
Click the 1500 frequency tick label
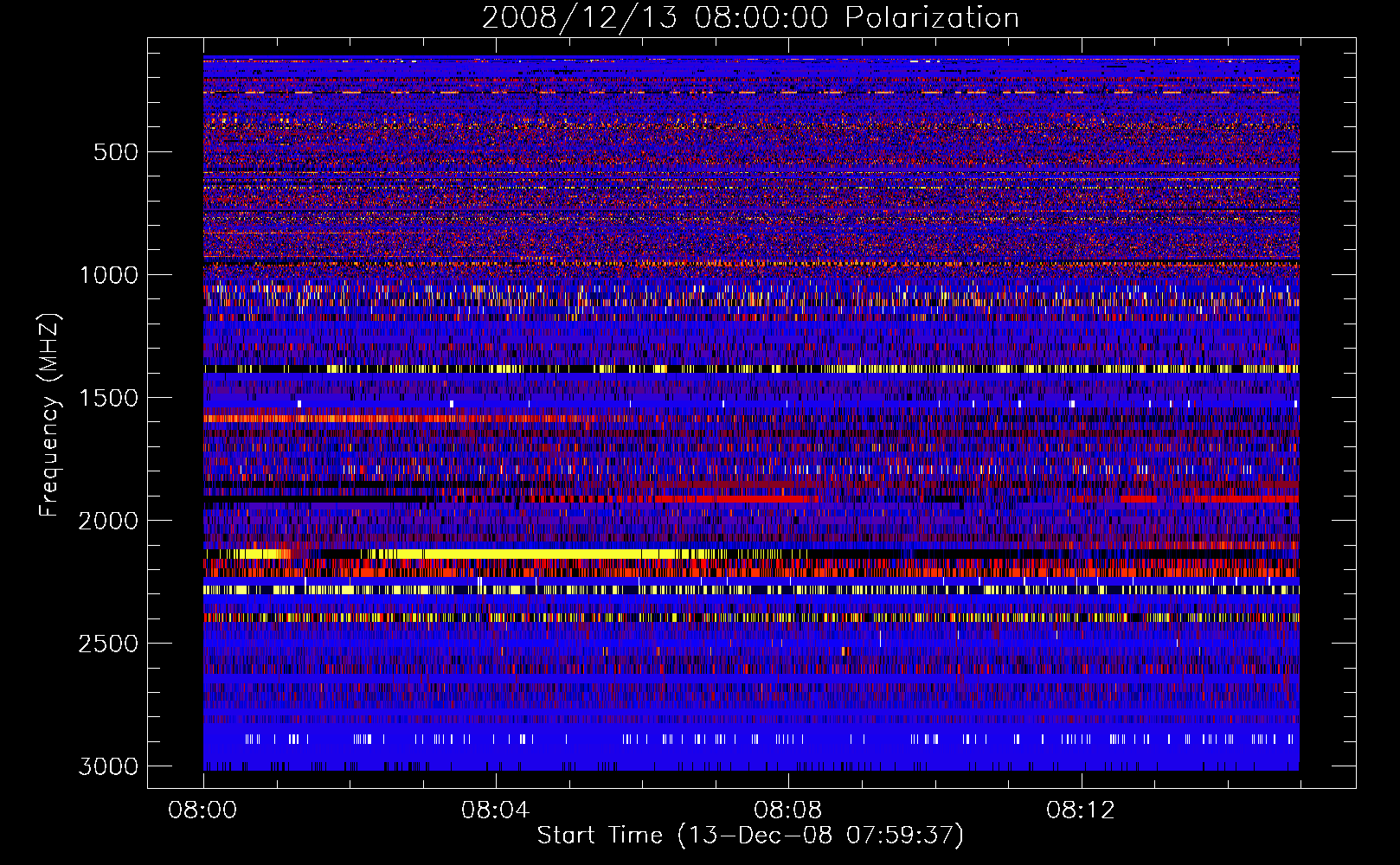click(109, 398)
